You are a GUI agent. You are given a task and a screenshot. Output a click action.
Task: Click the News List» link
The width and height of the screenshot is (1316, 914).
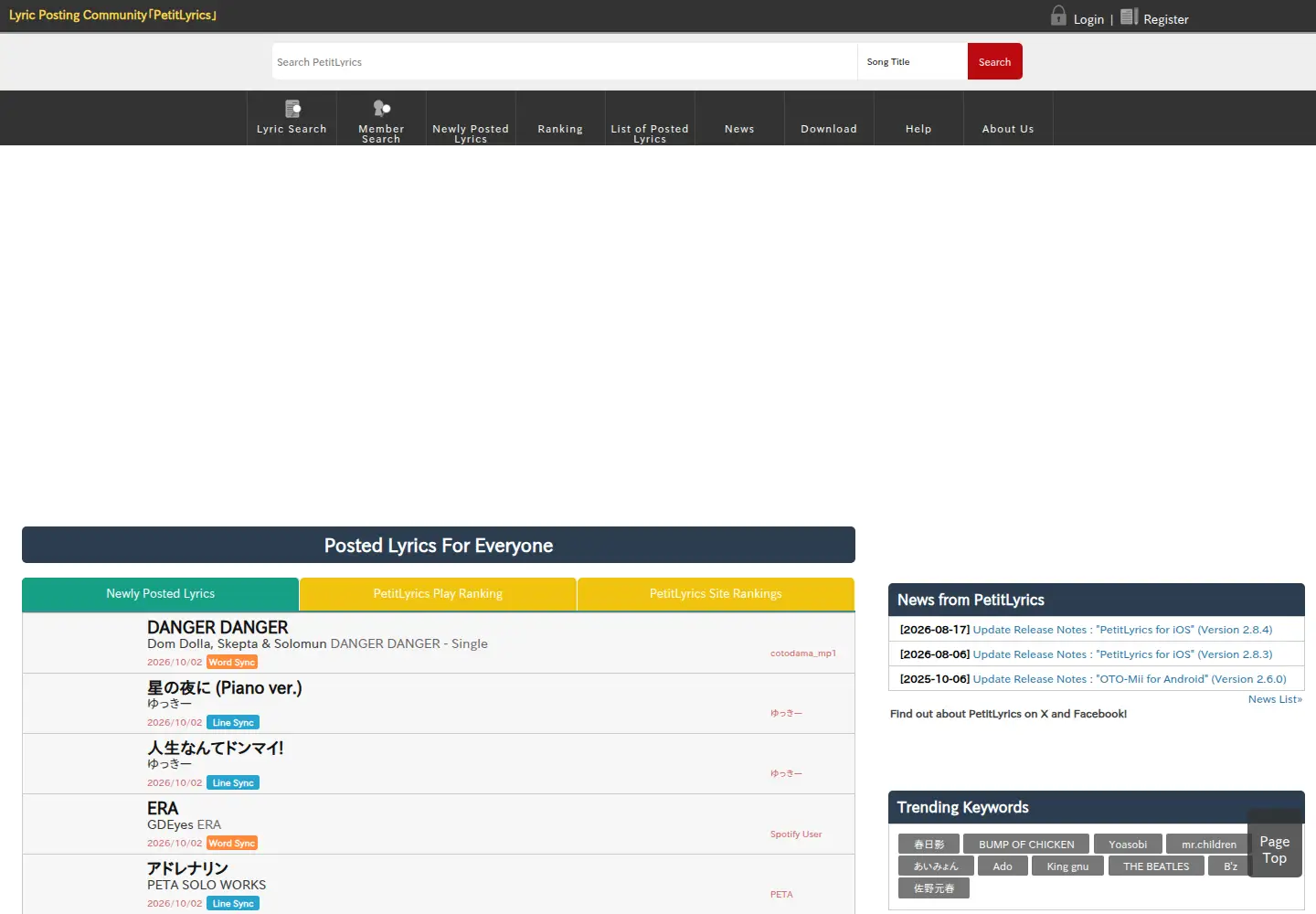[x=1275, y=699]
